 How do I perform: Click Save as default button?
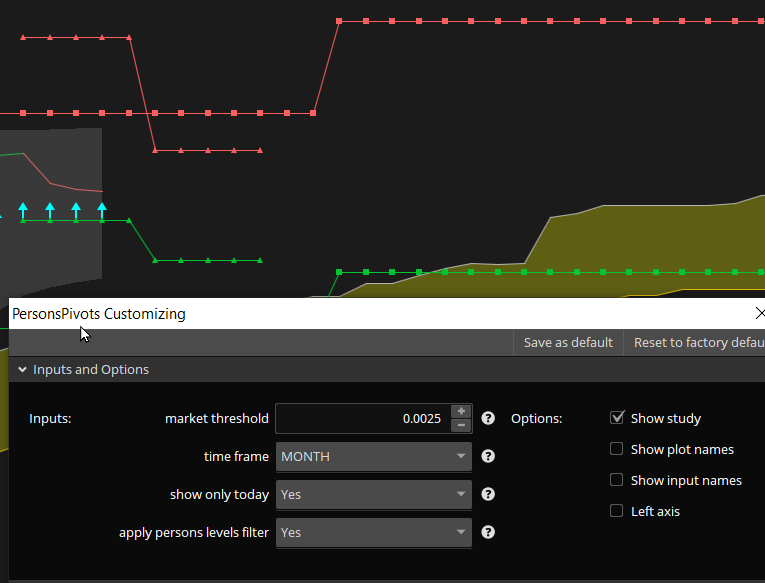click(568, 342)
